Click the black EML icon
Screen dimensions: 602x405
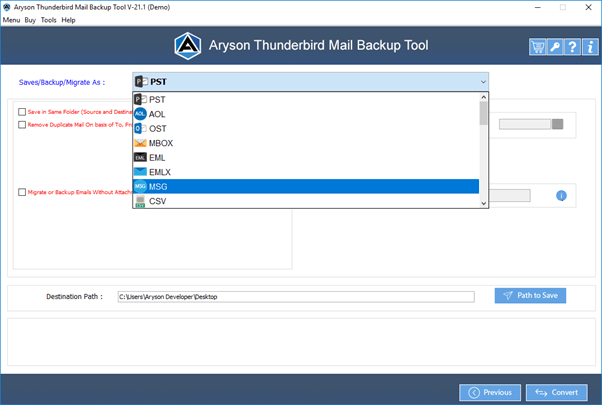(x=140, y=157)
